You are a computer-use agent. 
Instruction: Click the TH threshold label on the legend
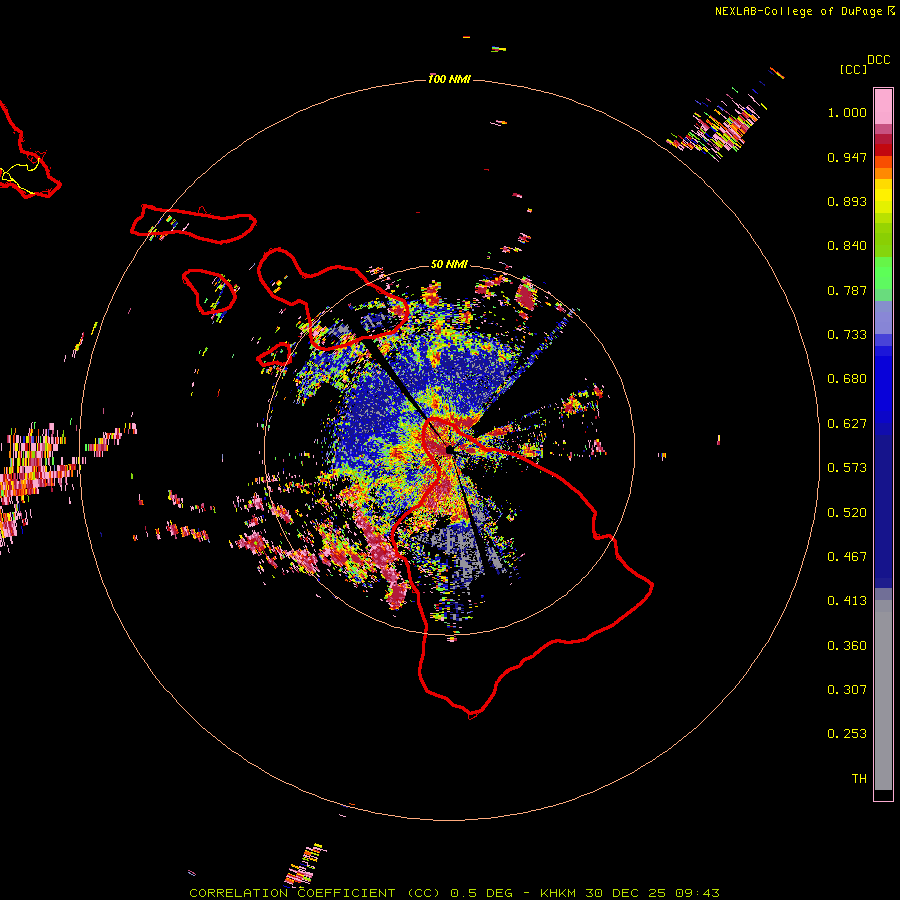point(859,779)
